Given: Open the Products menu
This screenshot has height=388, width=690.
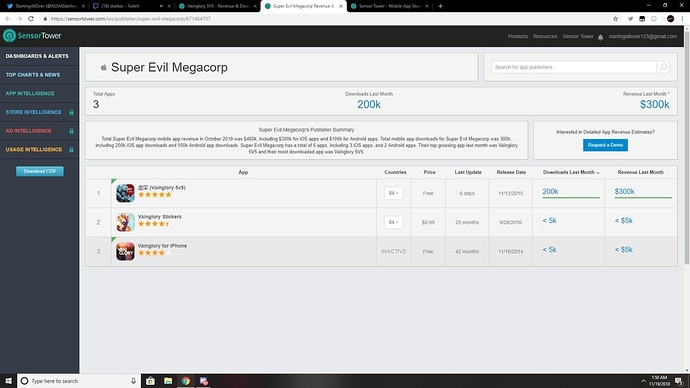Looking at the screenshot, I should coord(518,36).
